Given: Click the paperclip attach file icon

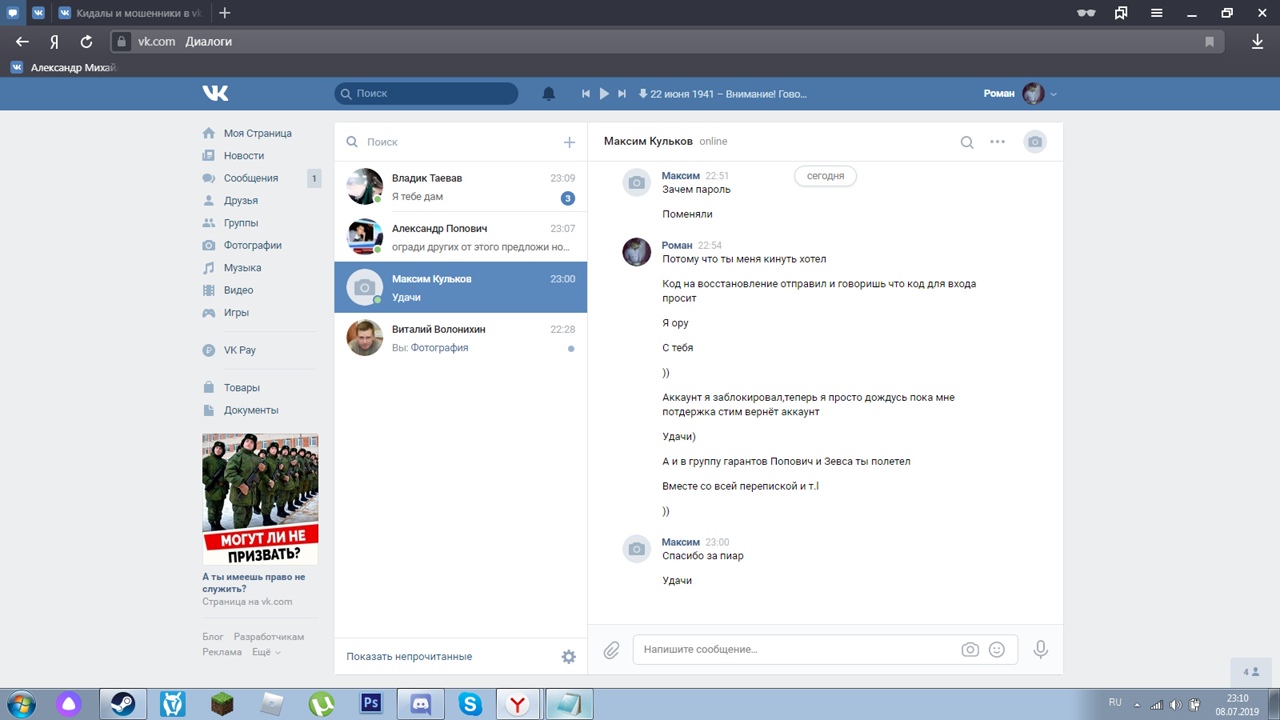Looking at the screenshot, I should tap(611, 650).
